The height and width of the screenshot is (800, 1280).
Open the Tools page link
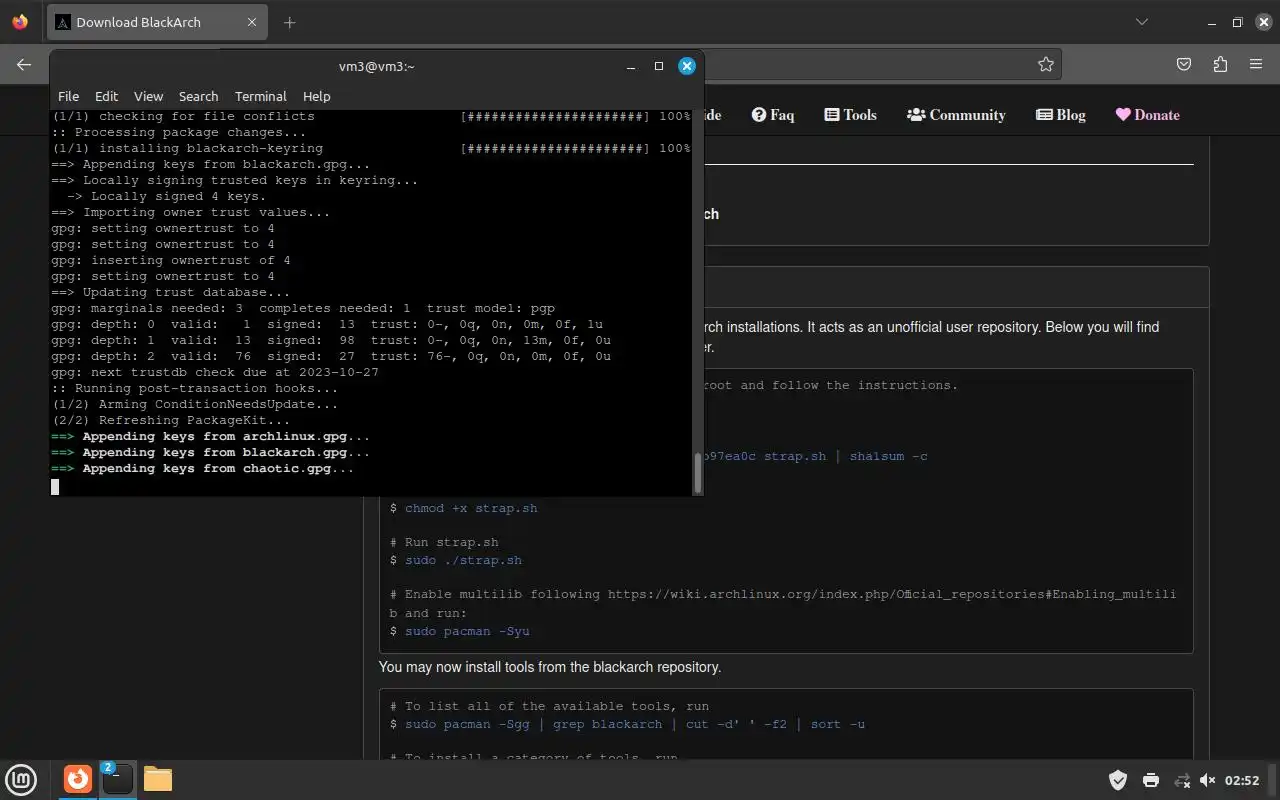click(x=850, y=115)
